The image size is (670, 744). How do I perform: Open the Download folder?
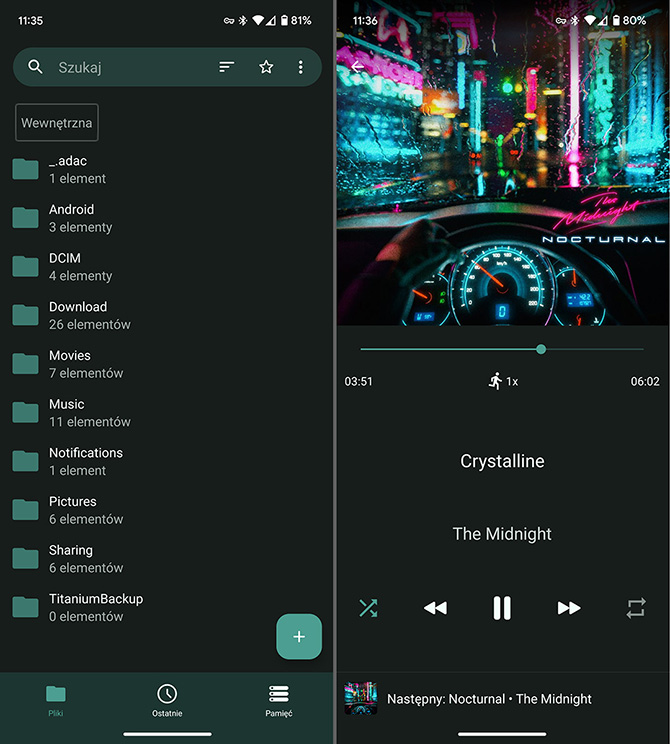[167, 316]
